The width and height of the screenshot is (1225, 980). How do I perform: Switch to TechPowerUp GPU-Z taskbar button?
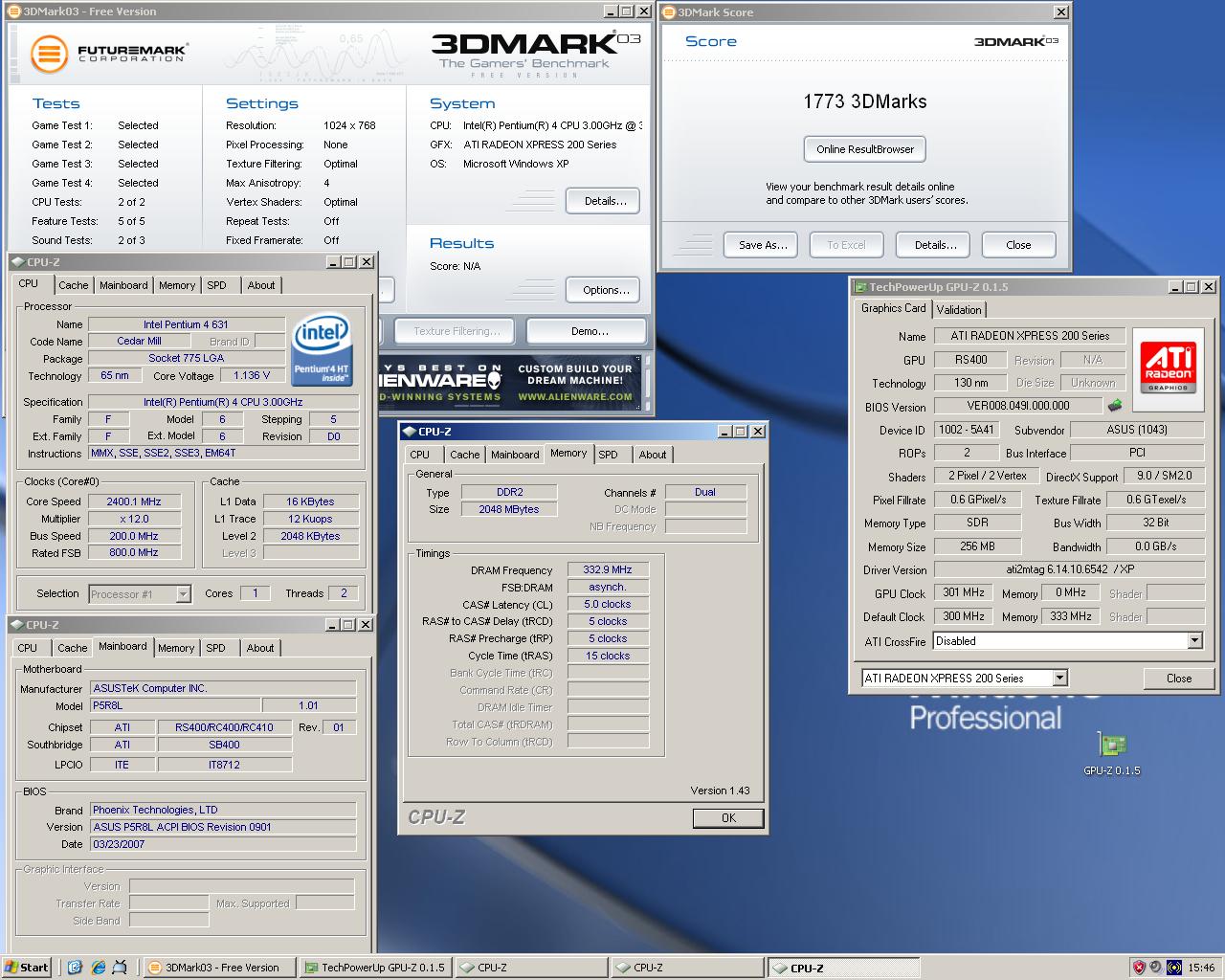[375, 968]
